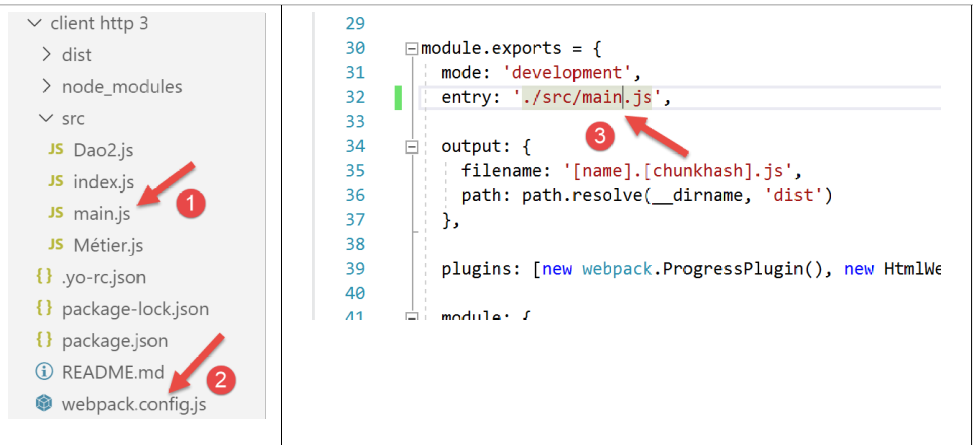The height and width of the screenshot is (445, 973).
Task: Open main.js from the file tree
Action: pos(100,213)
